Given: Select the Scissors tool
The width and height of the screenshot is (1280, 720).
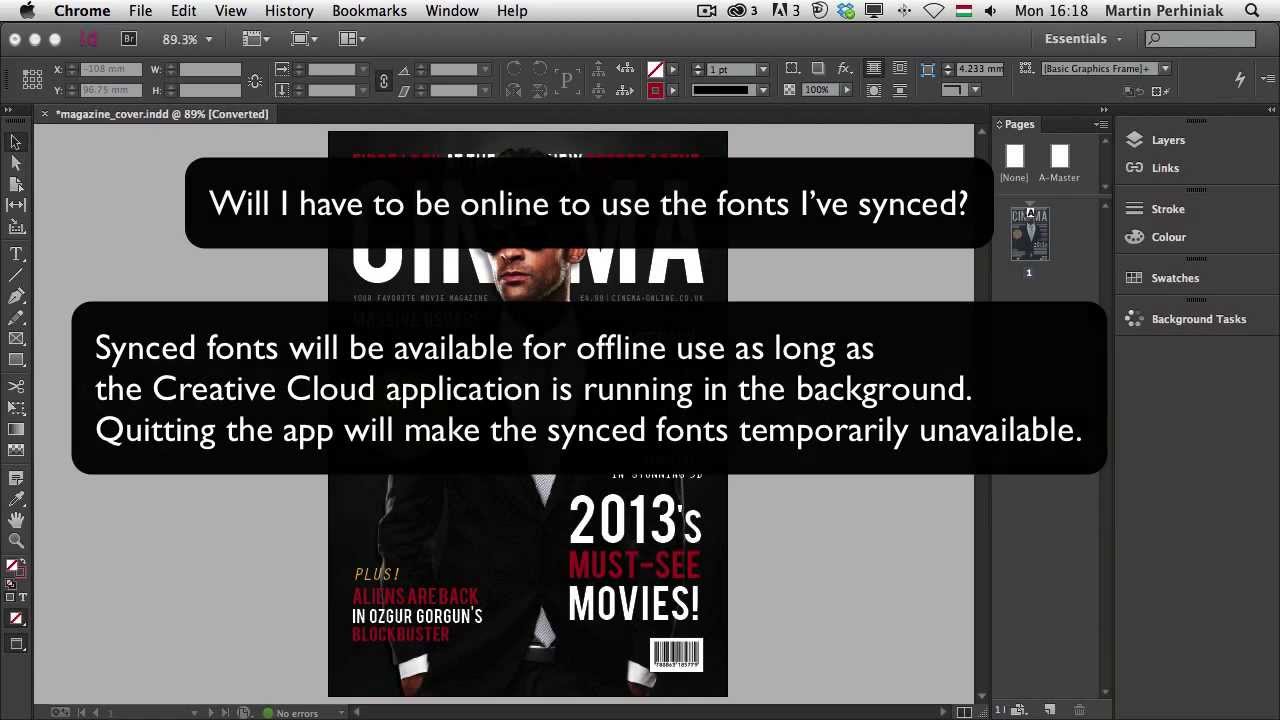Looking at the screenshot, I should pyautogui.click(x=16, y=387).
